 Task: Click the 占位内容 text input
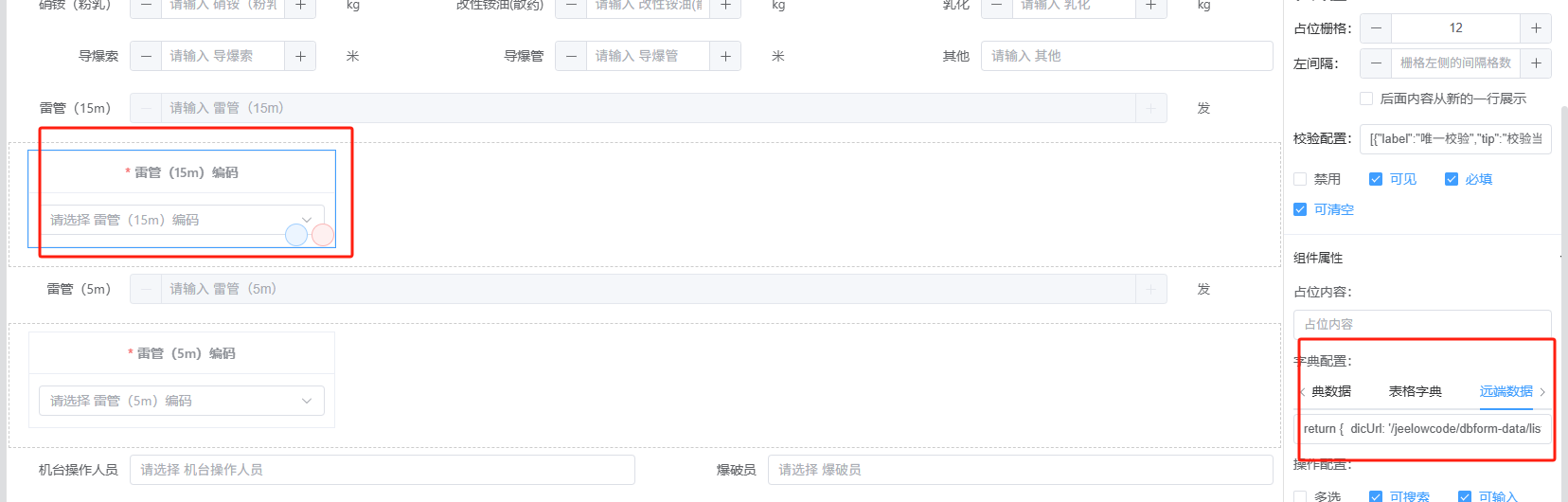(1421, 324)
